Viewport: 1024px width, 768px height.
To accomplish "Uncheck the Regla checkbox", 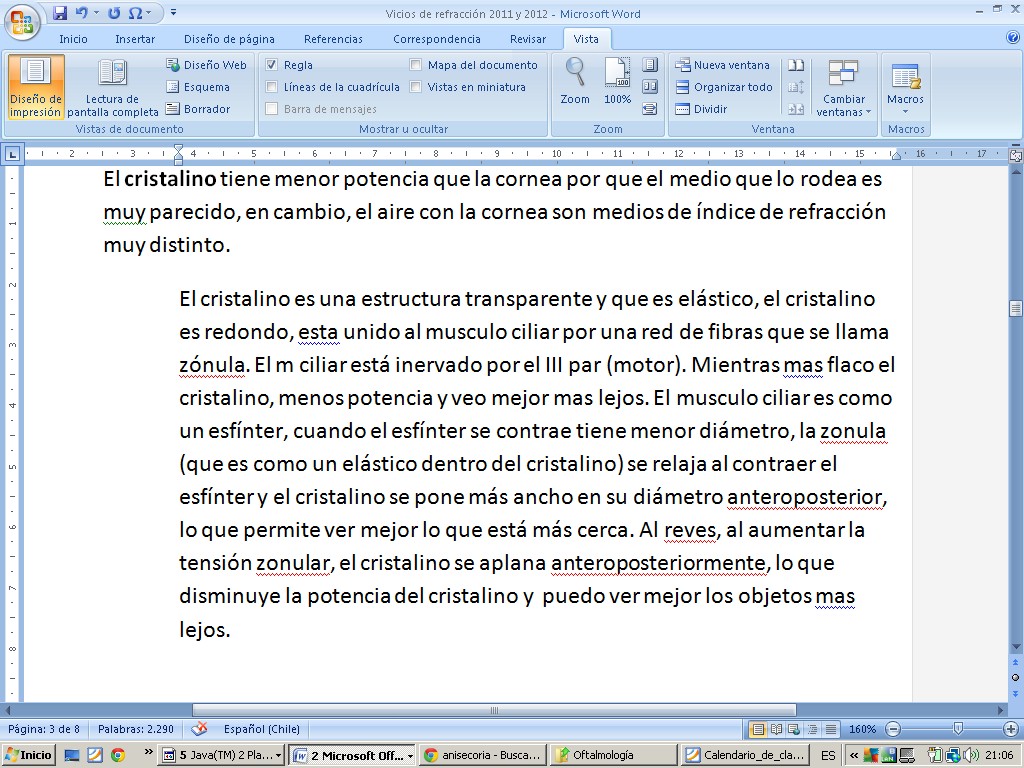I will [272, 65].
